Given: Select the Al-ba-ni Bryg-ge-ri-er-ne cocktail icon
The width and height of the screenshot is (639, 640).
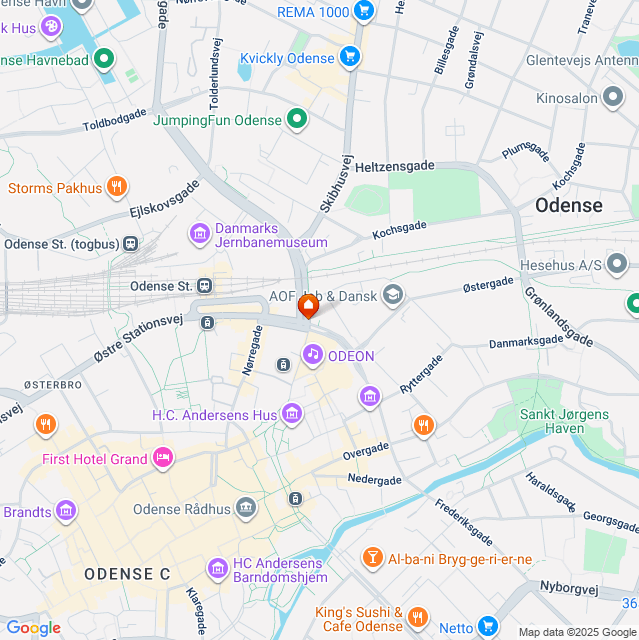Looking at the screenshot, I should [373, 558].
